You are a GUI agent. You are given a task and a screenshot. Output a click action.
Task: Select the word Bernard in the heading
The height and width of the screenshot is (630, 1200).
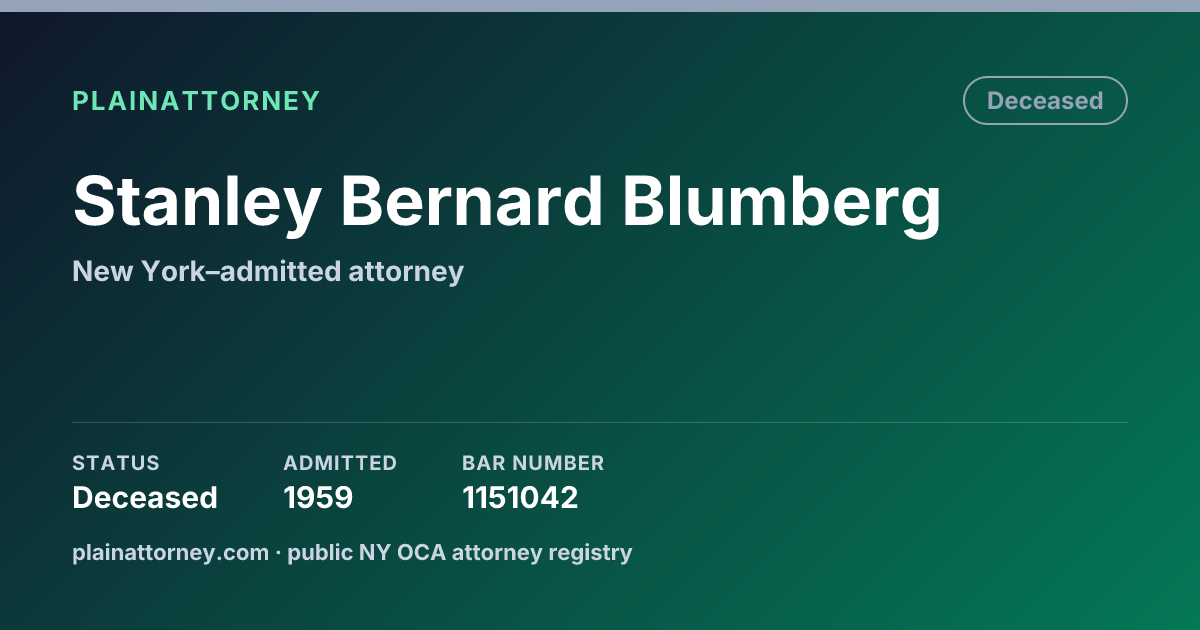pyautogui.click(x=471, y=200)
